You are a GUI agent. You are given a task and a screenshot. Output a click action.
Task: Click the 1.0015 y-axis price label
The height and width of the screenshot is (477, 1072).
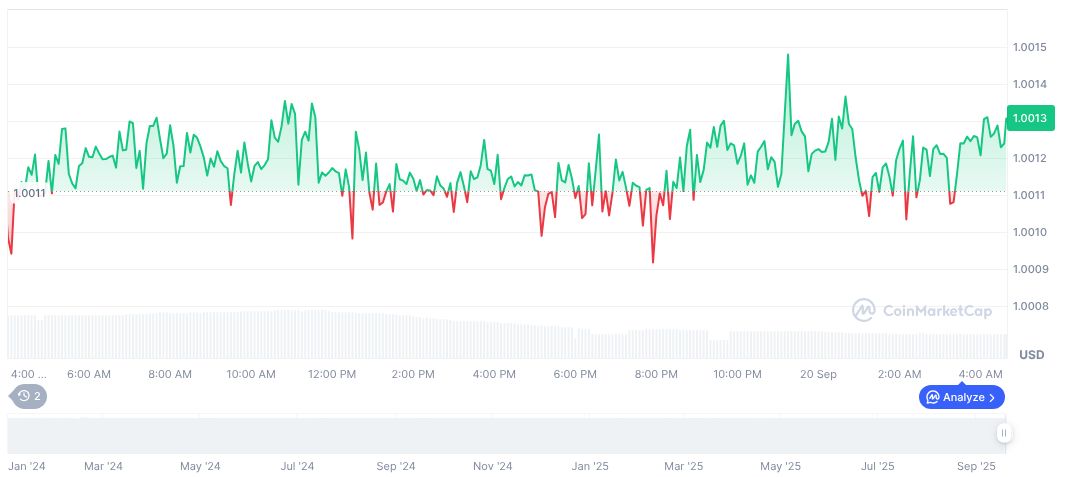pyautogui.click(x=1029, y=47)
